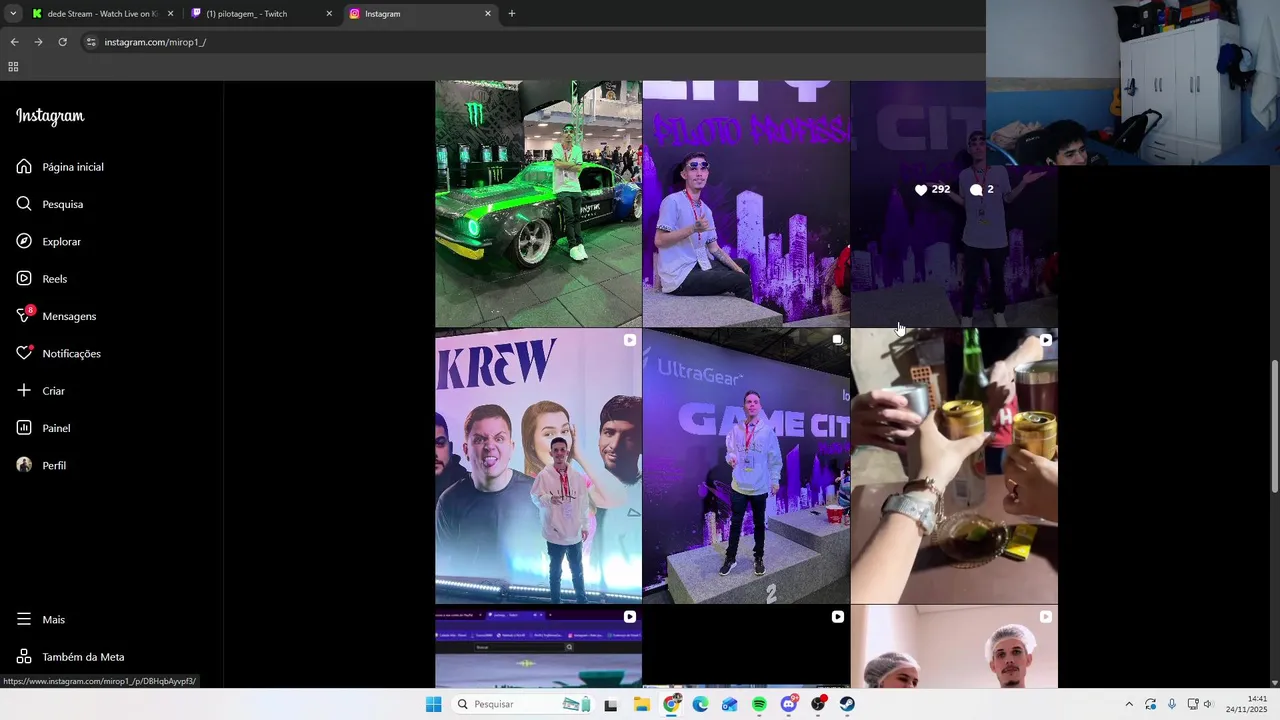Reload the Instagram page
Viewport: 1280px width, 720px height.
click(62, 42)
